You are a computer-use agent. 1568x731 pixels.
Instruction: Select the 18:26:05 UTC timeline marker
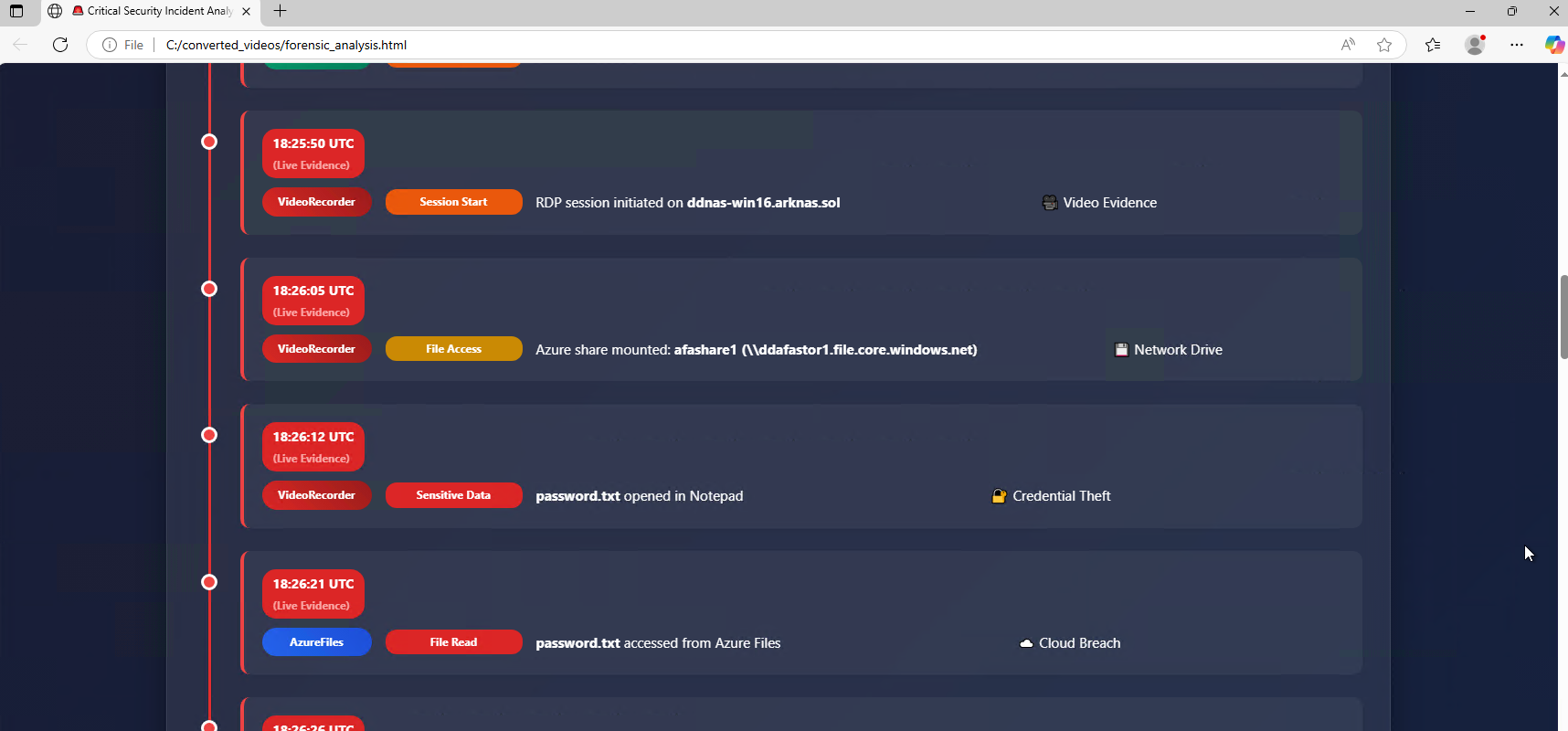[x=209, y=289]
